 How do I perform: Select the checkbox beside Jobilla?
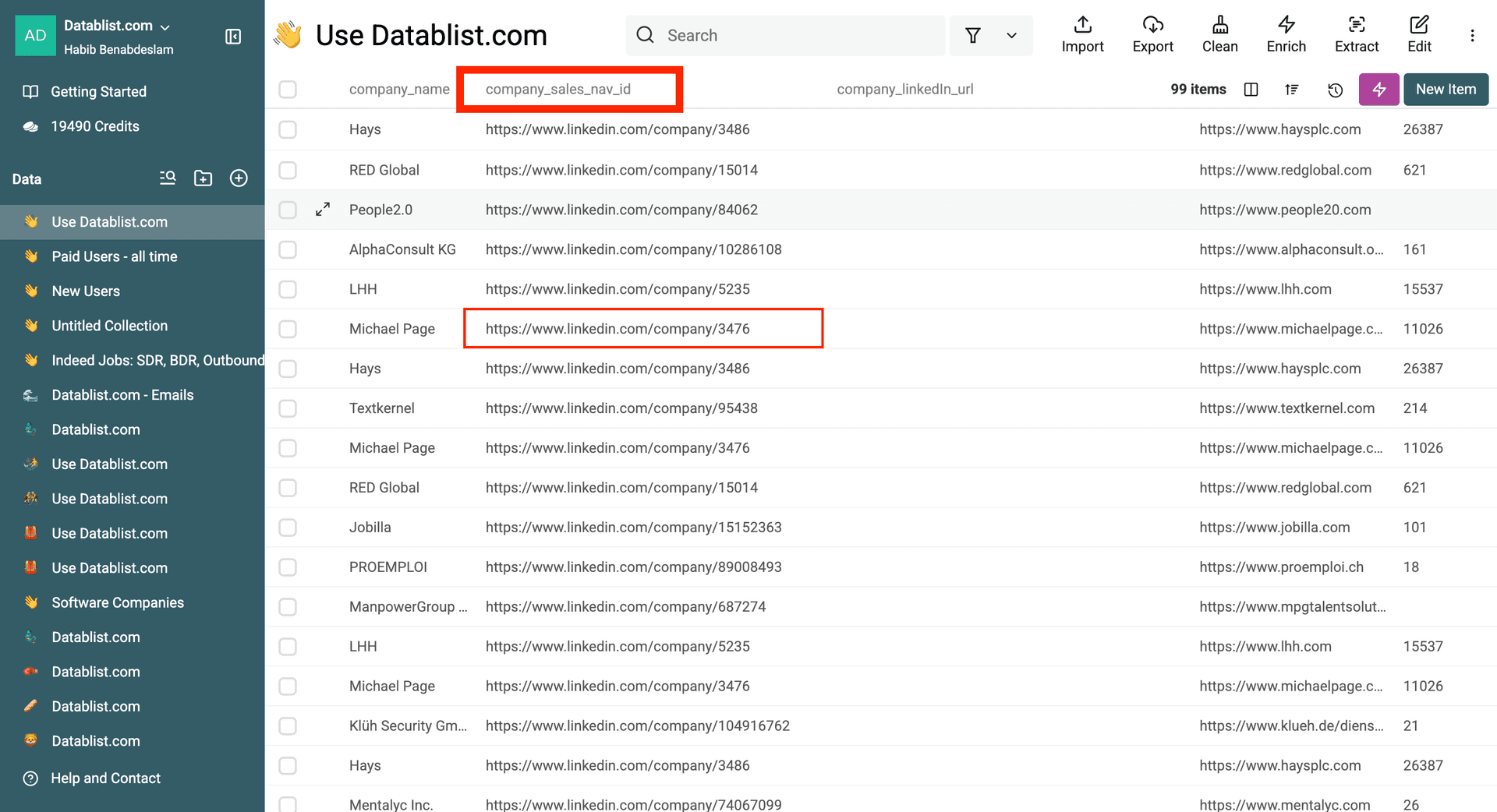(288, 528)
